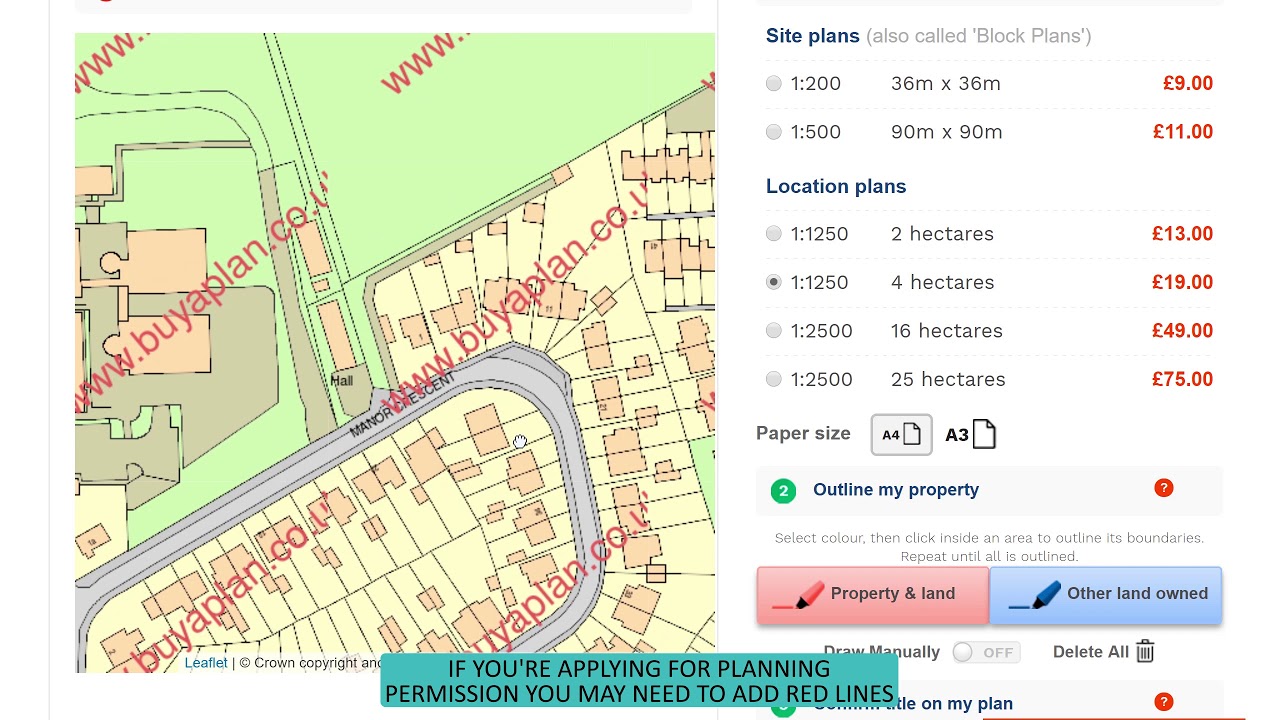Choose the 1:1250 4 hectares location plan
The height and width of the screenshot is (720, 1280).
point(774,282)
